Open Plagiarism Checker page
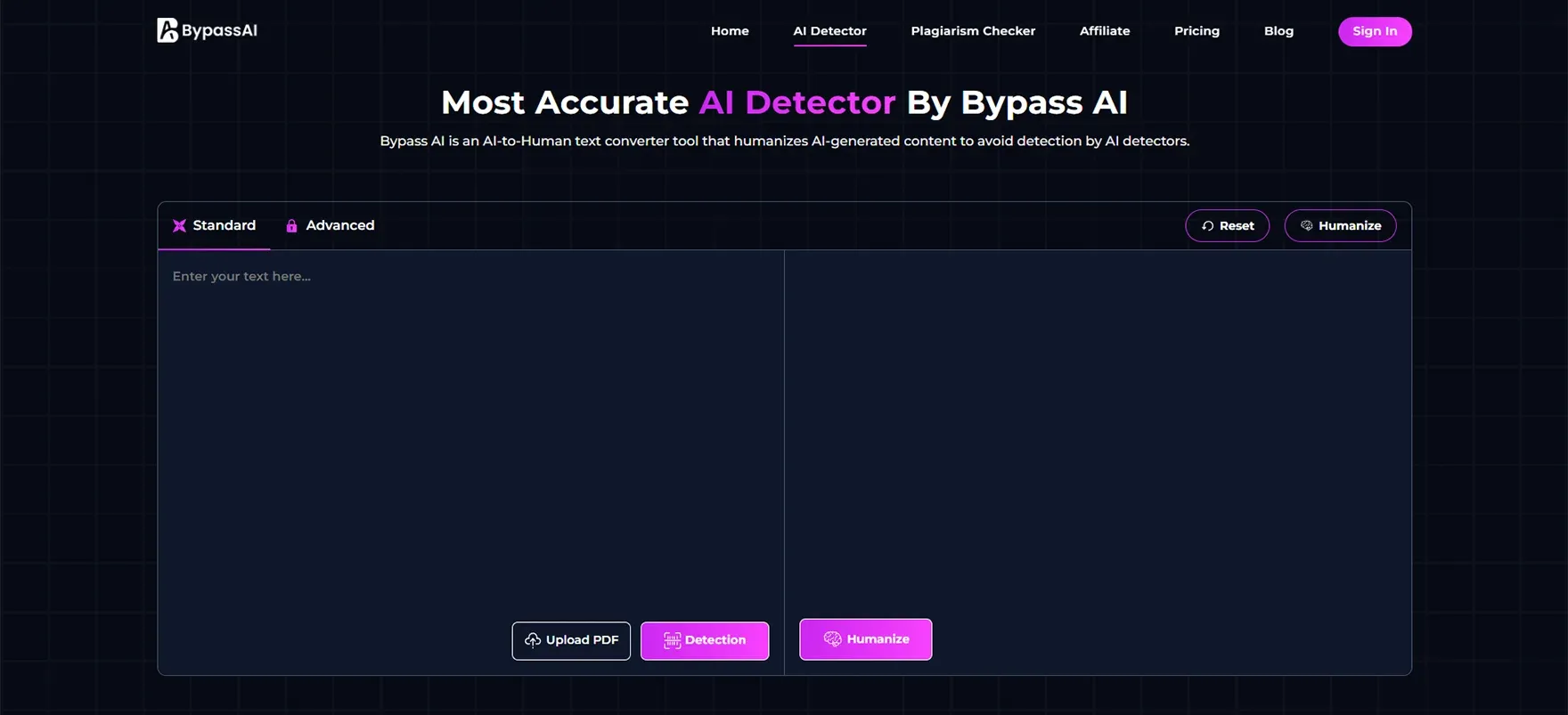The image size is (1568, 715). tap(973, 31)
